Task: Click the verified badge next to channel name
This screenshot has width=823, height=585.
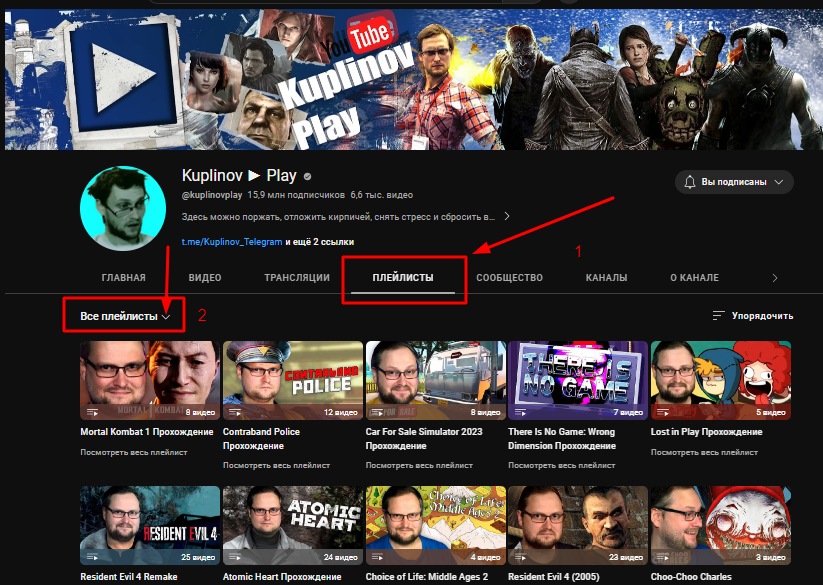Action: coord(308,177)
